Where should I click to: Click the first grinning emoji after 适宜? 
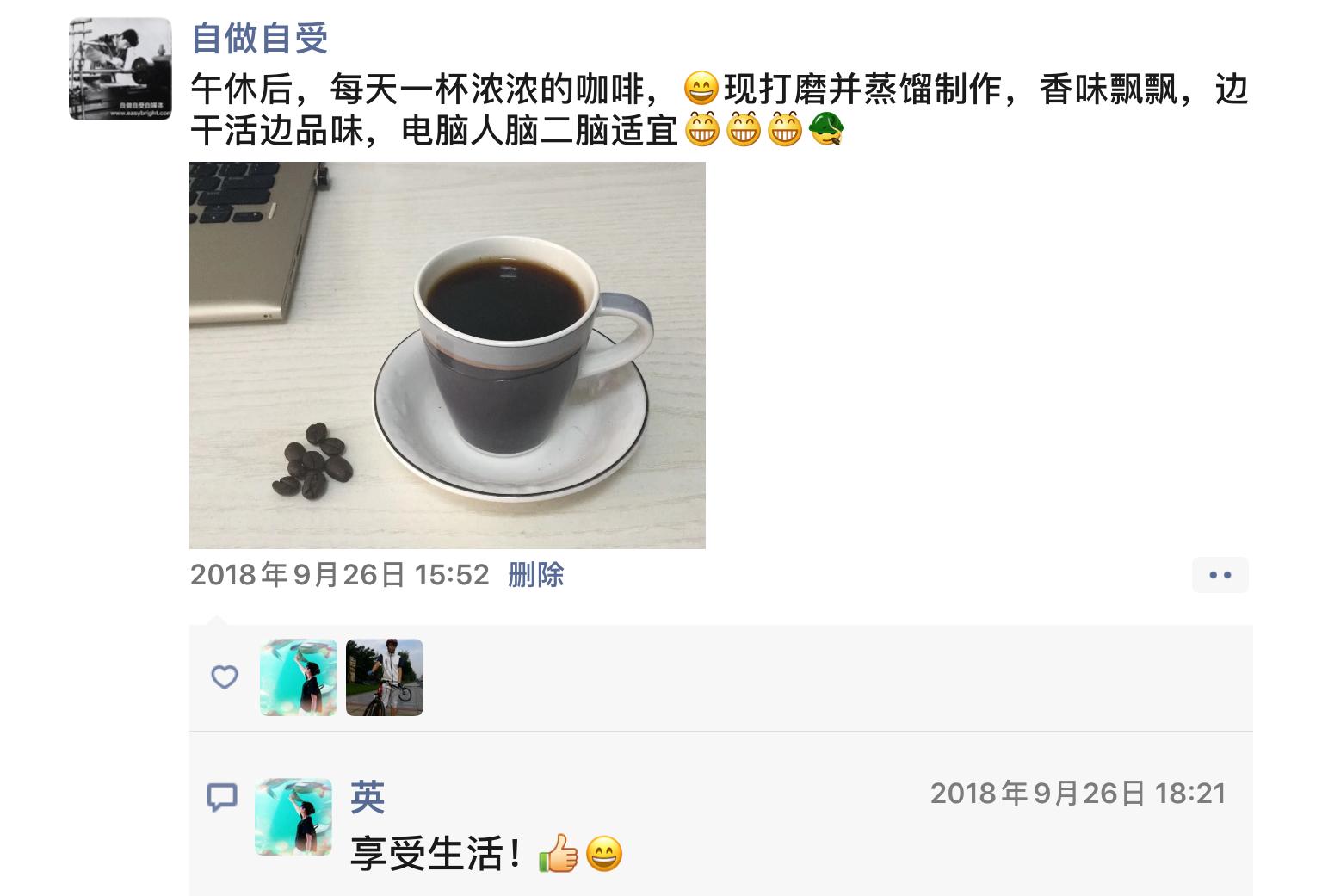(702, 130)
